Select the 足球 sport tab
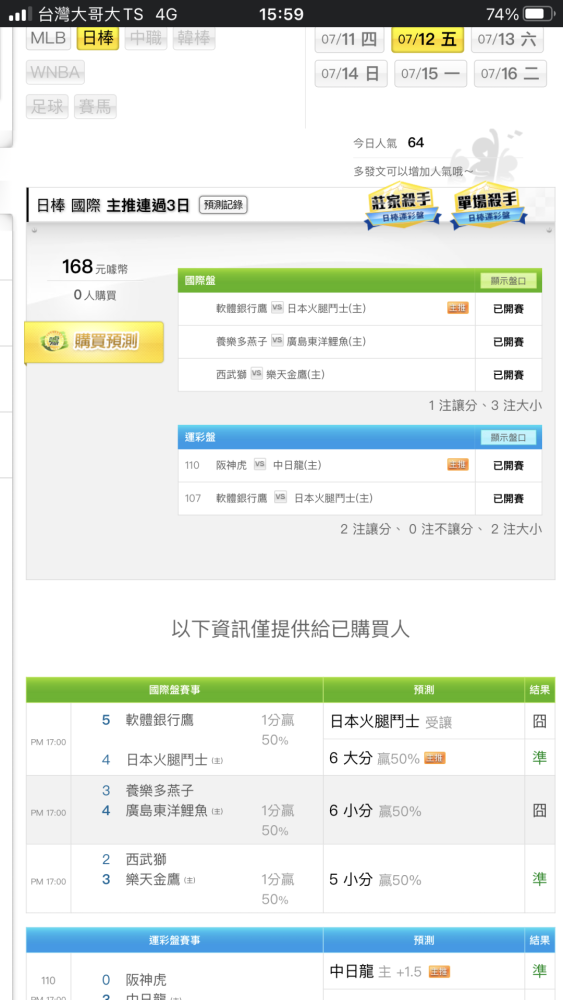The image size is (563, 1000). point(48,106)
